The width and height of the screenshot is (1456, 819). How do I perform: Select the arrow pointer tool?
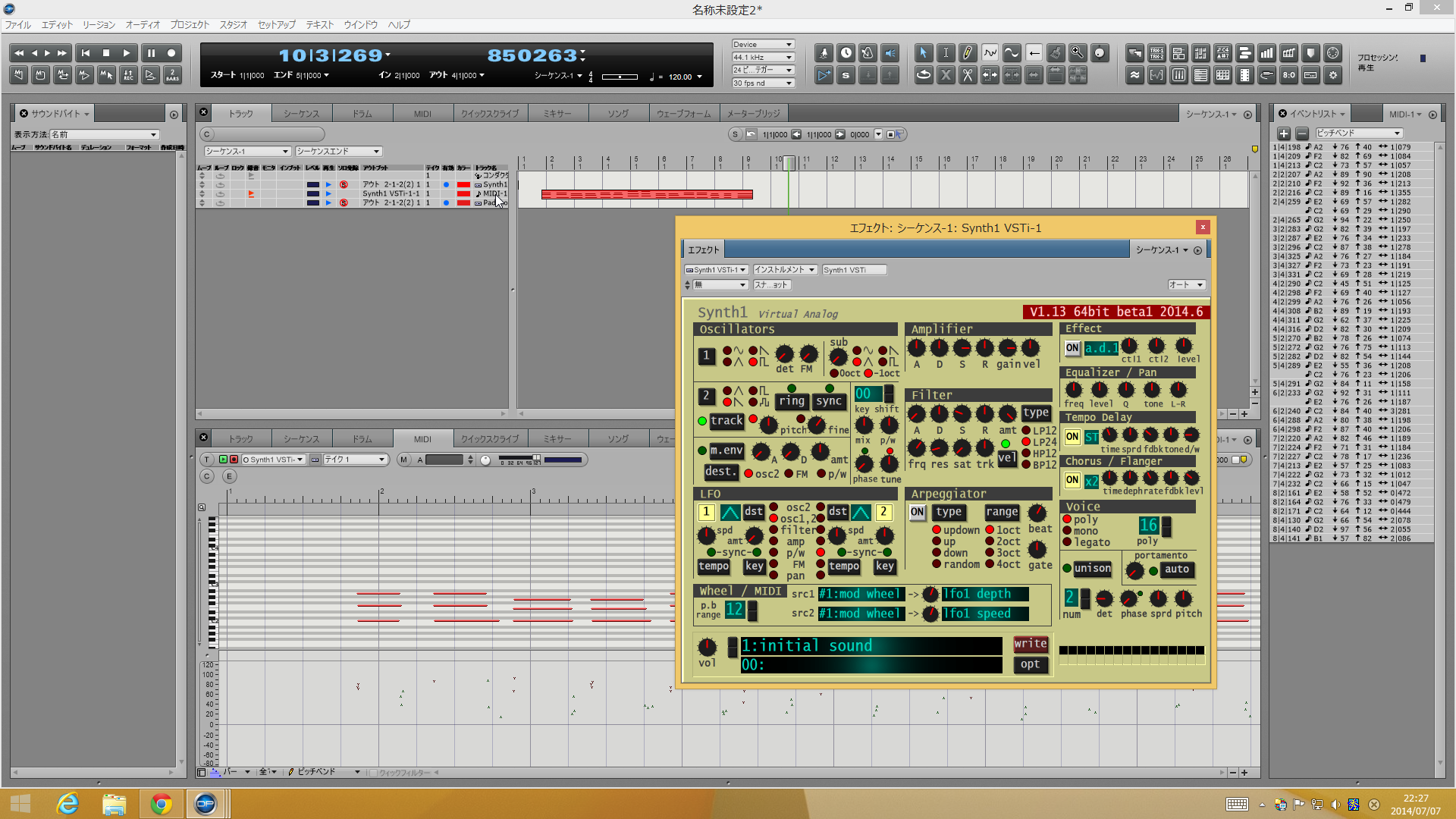(x=923, y=53)
